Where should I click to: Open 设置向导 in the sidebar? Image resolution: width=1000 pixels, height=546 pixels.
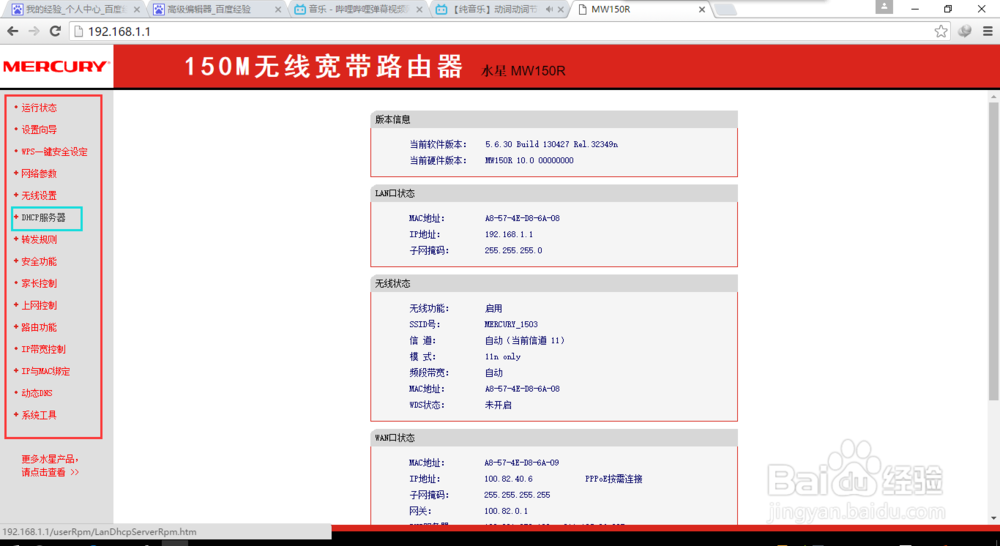[x=39, y=129]
